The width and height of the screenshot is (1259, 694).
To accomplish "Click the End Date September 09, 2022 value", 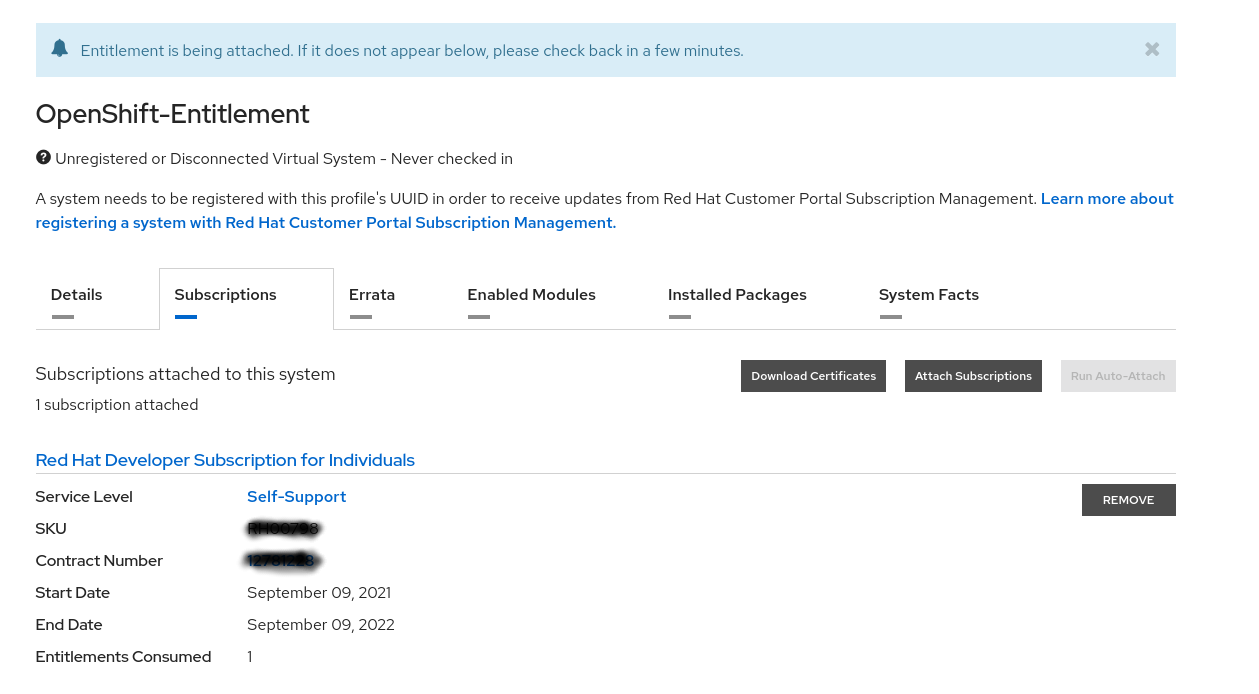I will coord(320,625).
